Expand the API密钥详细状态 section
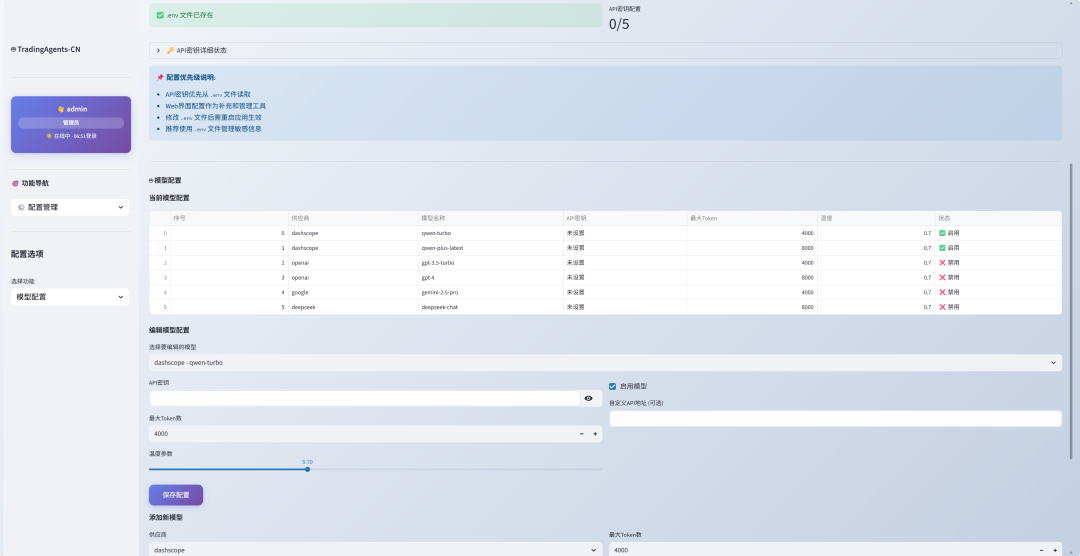Screen dimensions: 1080x556 click(x=158, y=50)
